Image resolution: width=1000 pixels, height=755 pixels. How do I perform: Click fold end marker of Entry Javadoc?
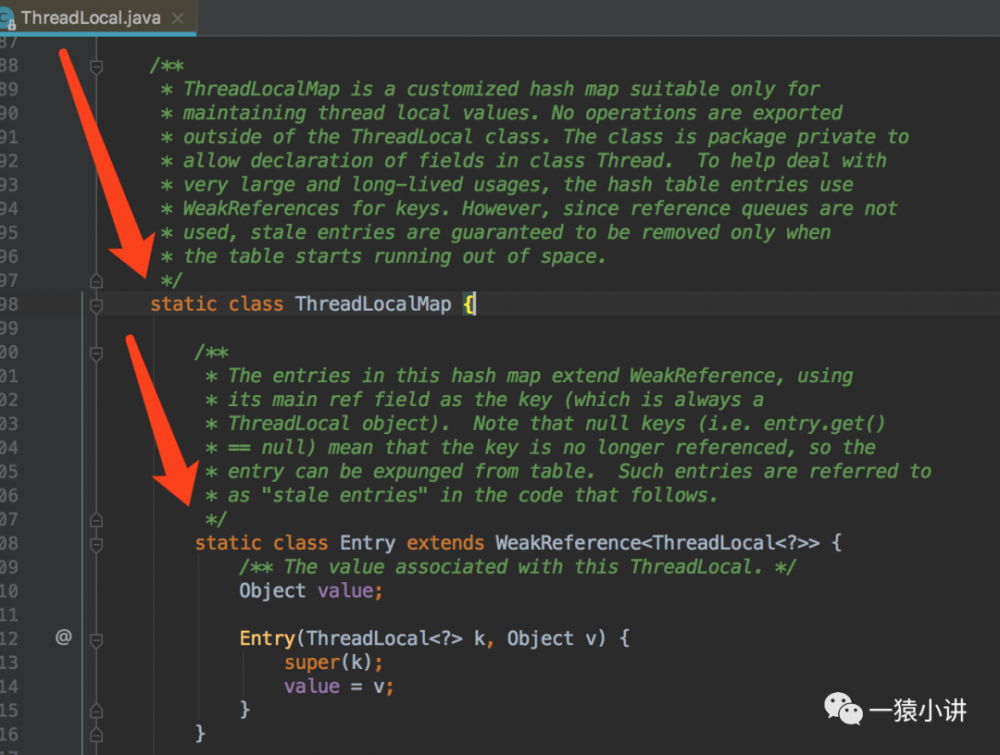coord(96,520)
